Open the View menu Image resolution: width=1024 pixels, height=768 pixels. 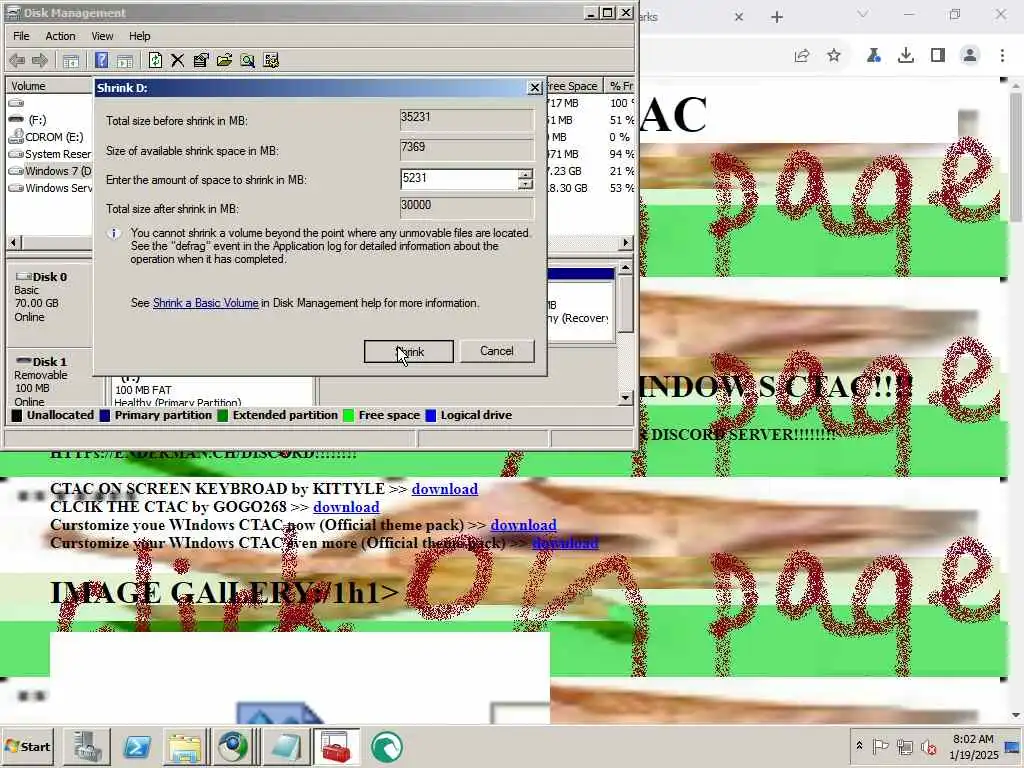(102, 36)
